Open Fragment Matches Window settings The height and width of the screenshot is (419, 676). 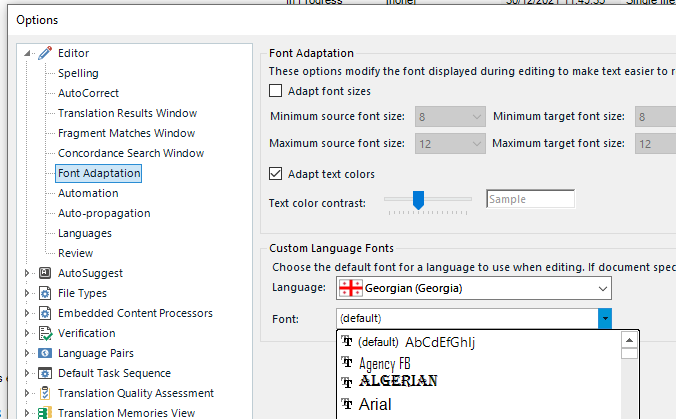point(126,133)
